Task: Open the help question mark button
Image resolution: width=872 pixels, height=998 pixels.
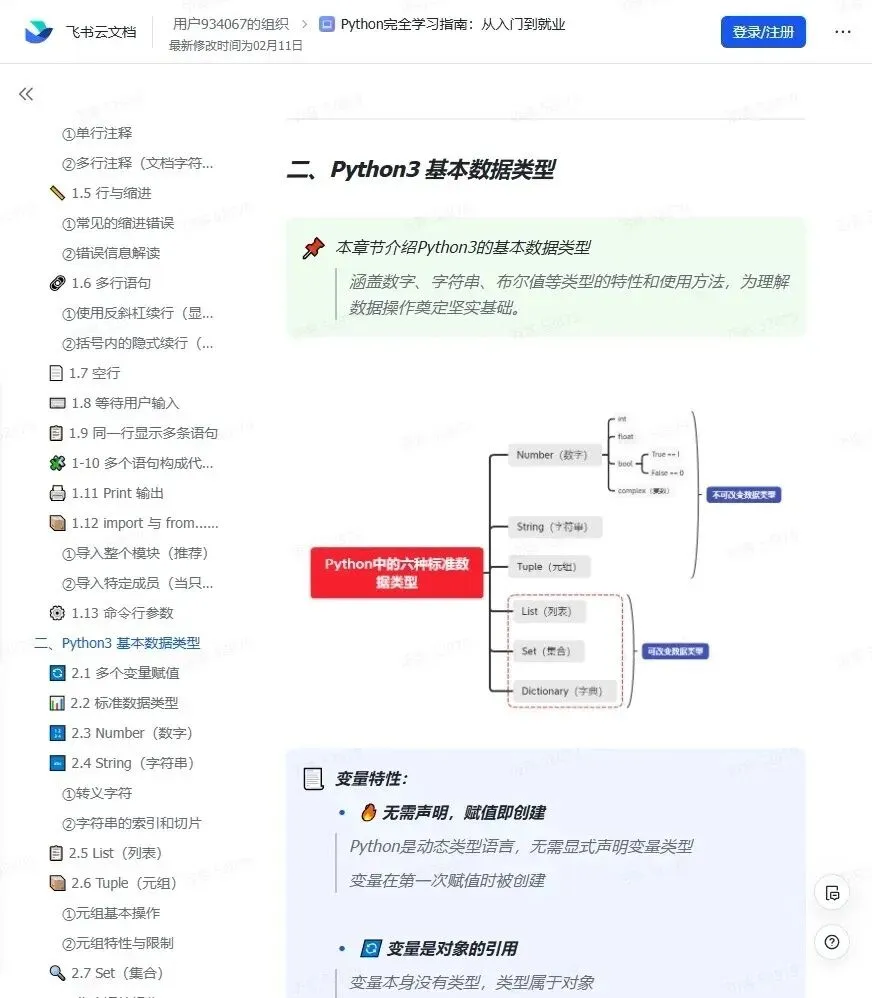Action: 832,942
